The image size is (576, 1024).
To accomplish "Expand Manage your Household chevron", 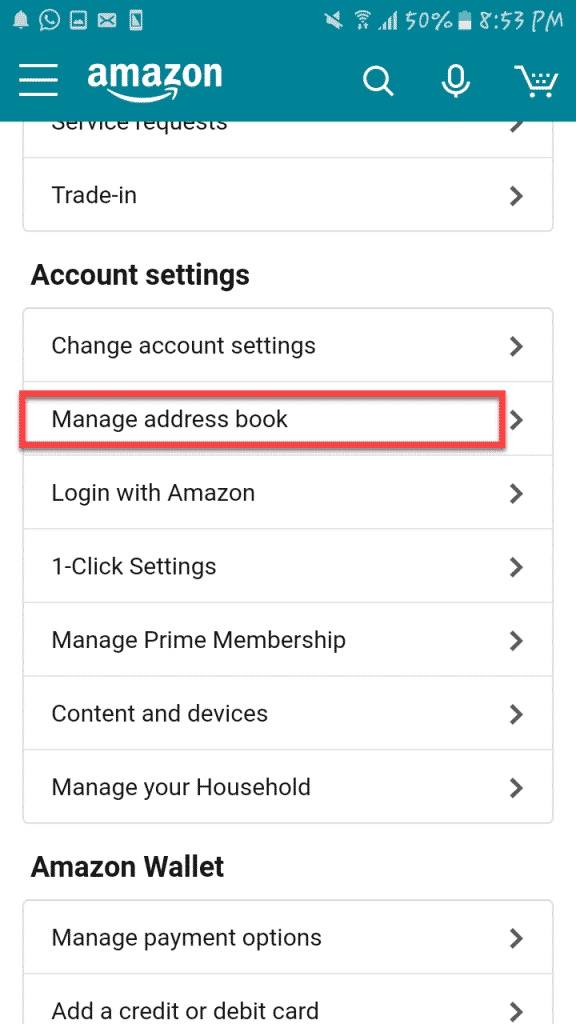I will [x=517, y=787].
